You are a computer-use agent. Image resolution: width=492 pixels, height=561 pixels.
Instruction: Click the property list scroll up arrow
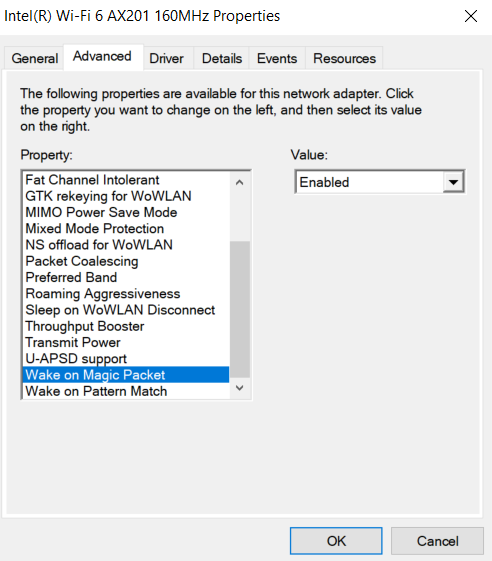[x=240, y=182]
